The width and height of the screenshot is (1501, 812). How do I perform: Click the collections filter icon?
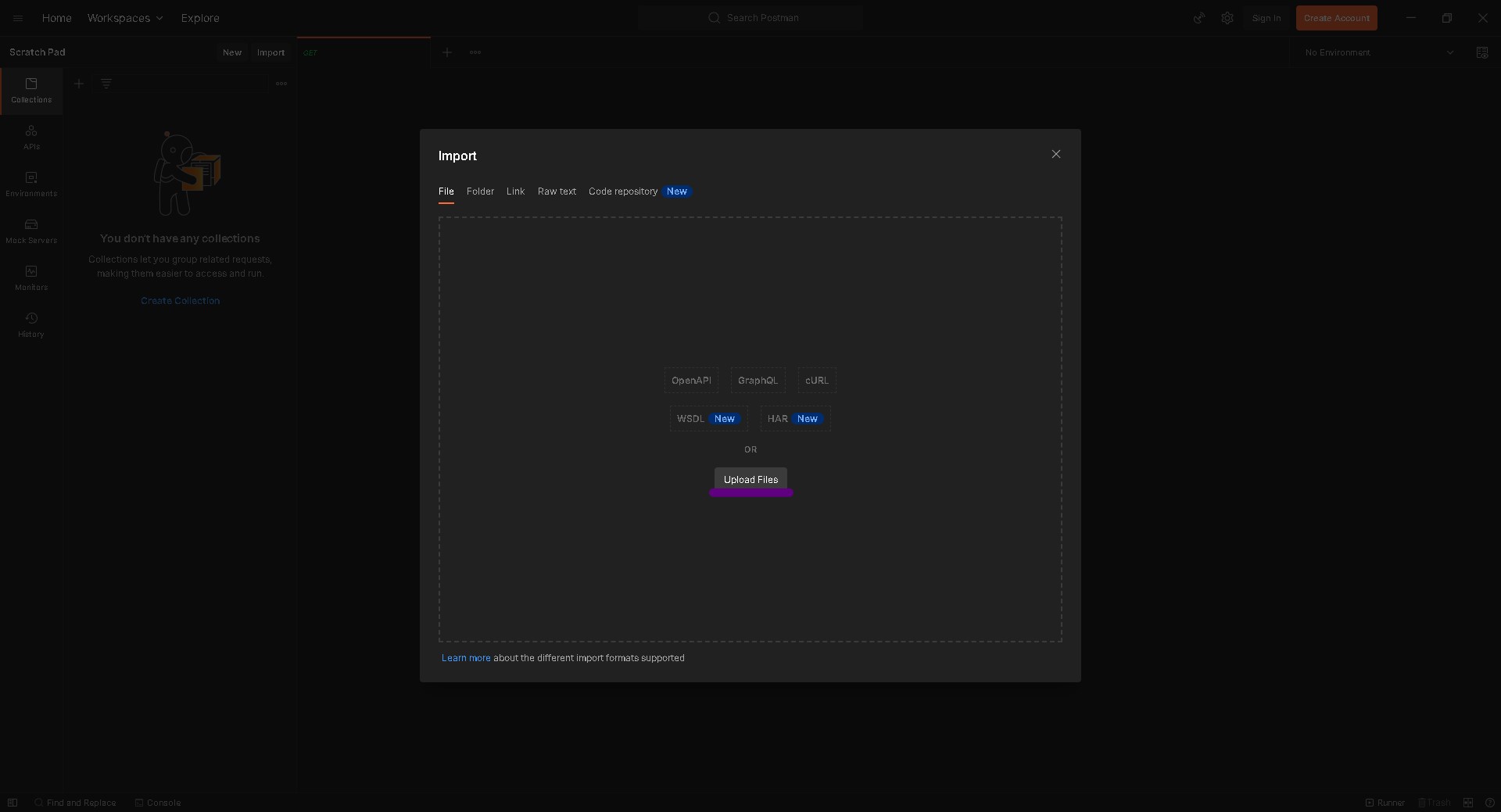tap(106, 84)
